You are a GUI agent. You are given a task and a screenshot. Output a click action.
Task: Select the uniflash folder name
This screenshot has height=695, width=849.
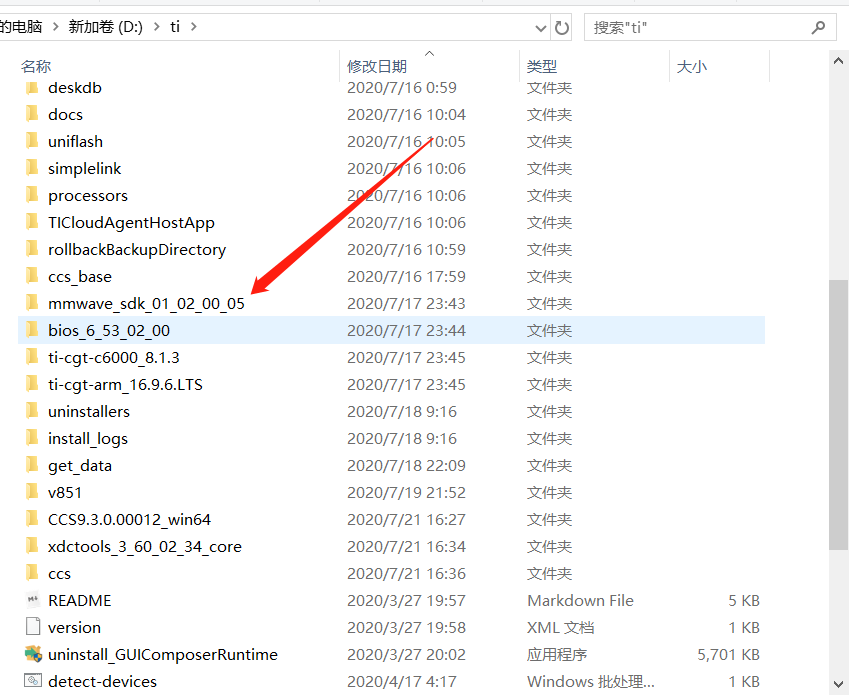coord(75,142)
